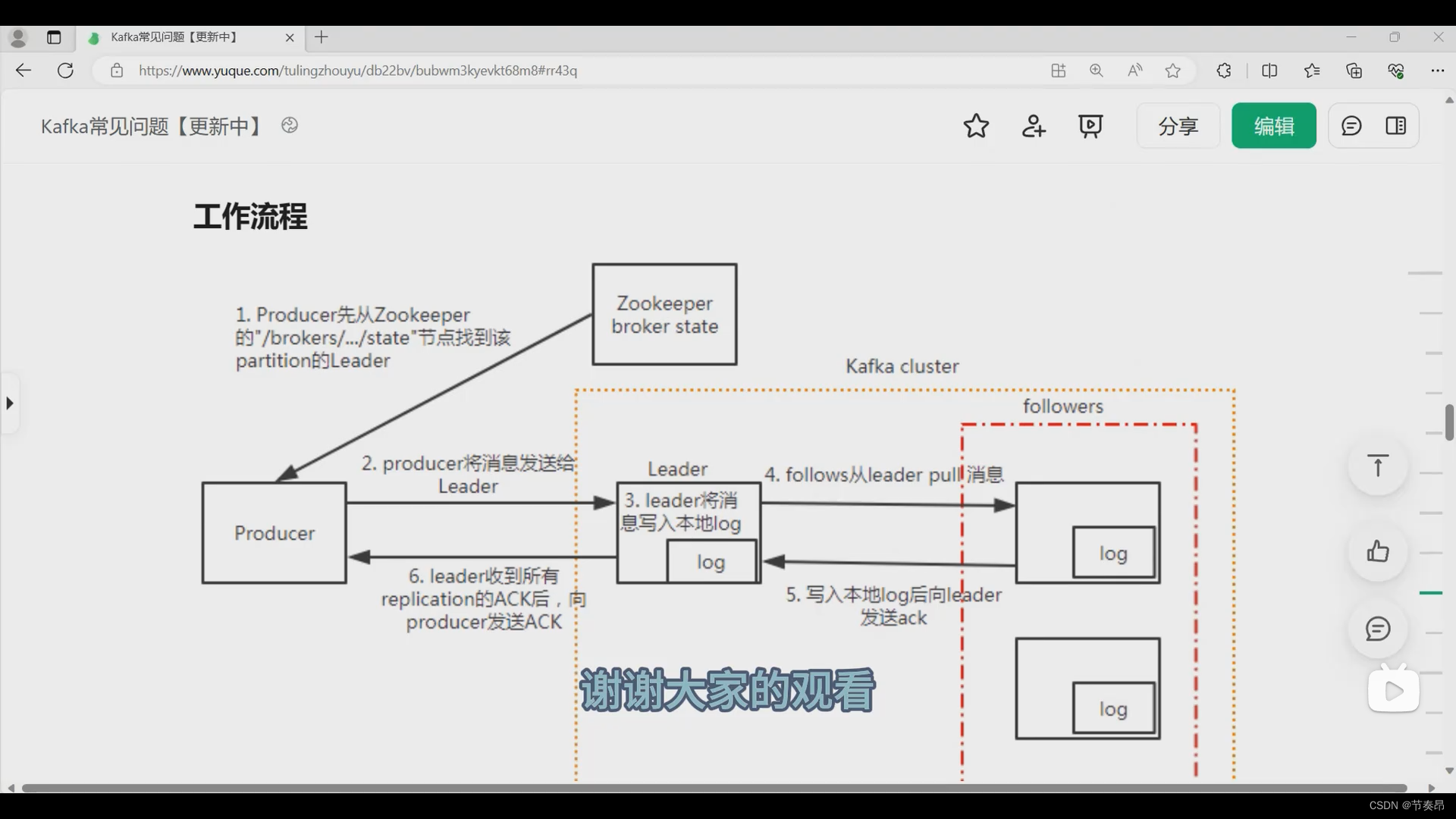Select the Kafka常见问题【更新中】 browser tab
1456x819 pixels.
tap(190, 37)
